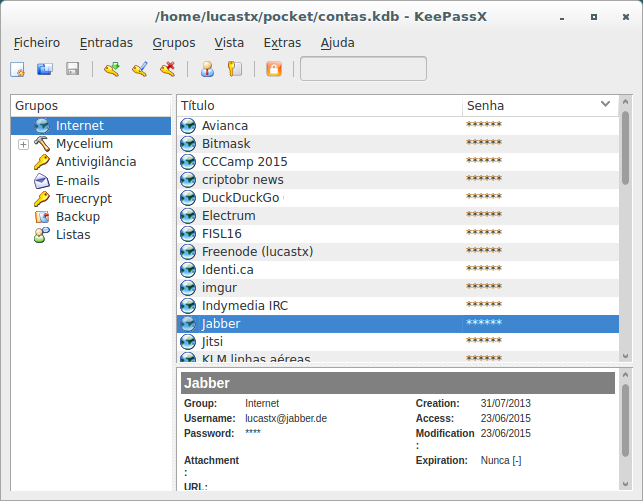
Task: Select the Identi.ca entry
Action: coord(398,270)
